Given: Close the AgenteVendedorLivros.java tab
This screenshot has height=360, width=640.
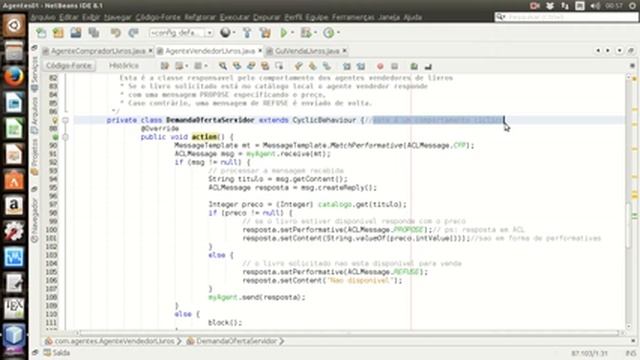Looking at the screenshot, I should (x=260, y=51).
